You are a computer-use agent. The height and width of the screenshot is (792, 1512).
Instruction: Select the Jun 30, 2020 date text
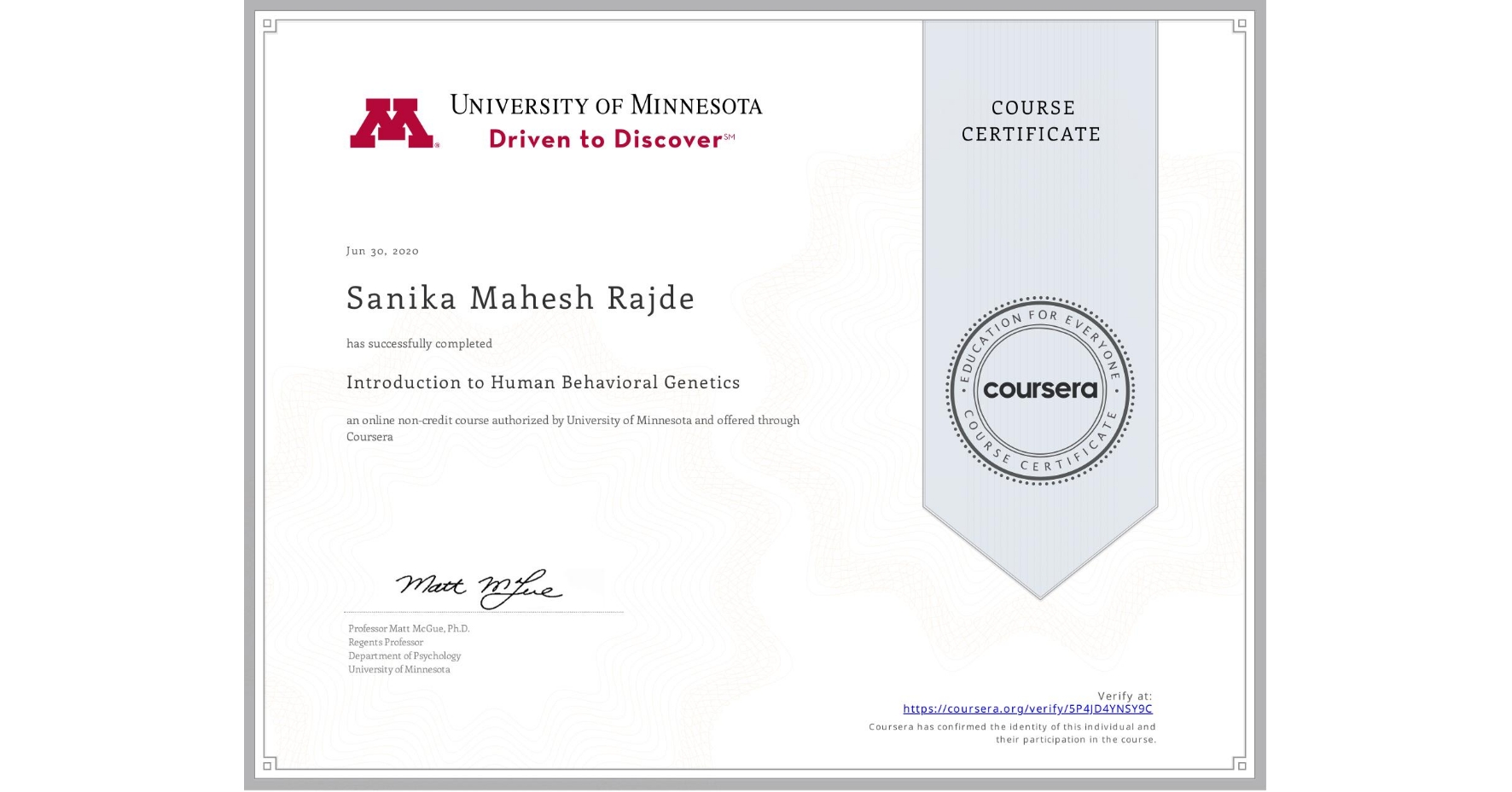pyautogui.click(x=381, y=251)
